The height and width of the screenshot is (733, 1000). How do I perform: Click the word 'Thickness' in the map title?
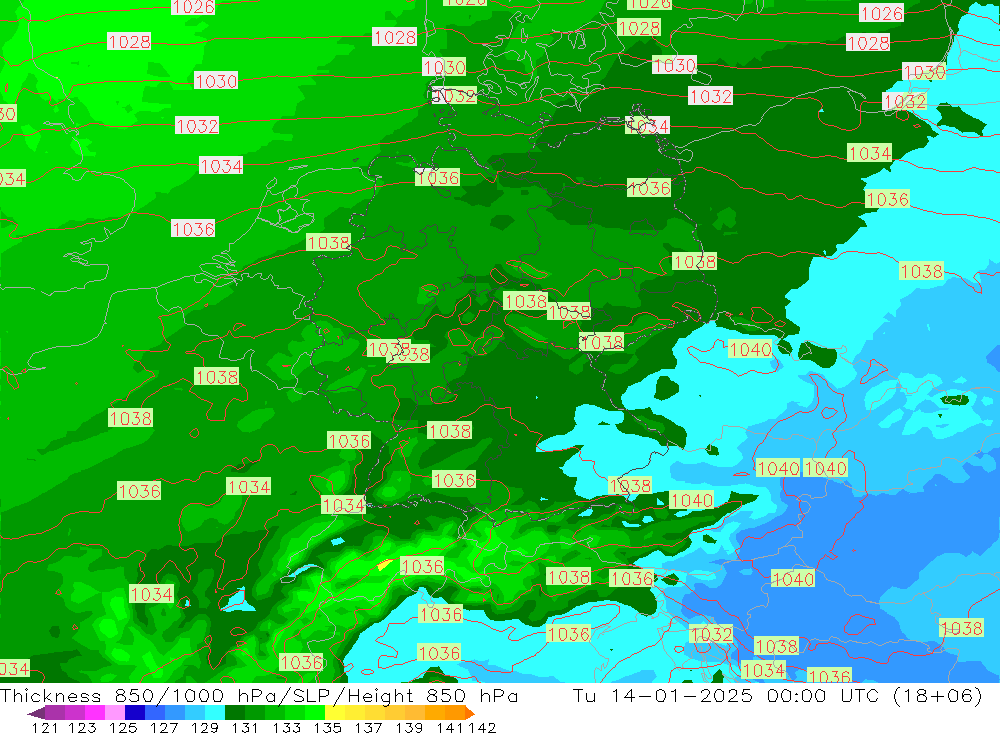tap(50, 695)
